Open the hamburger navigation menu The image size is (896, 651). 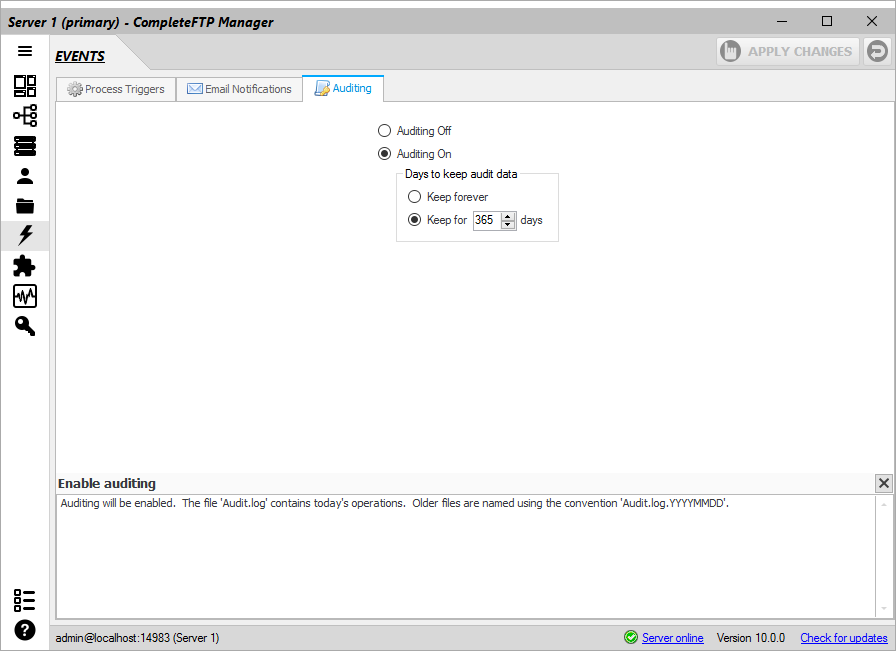pyautogui.click(x=25, y=51)
